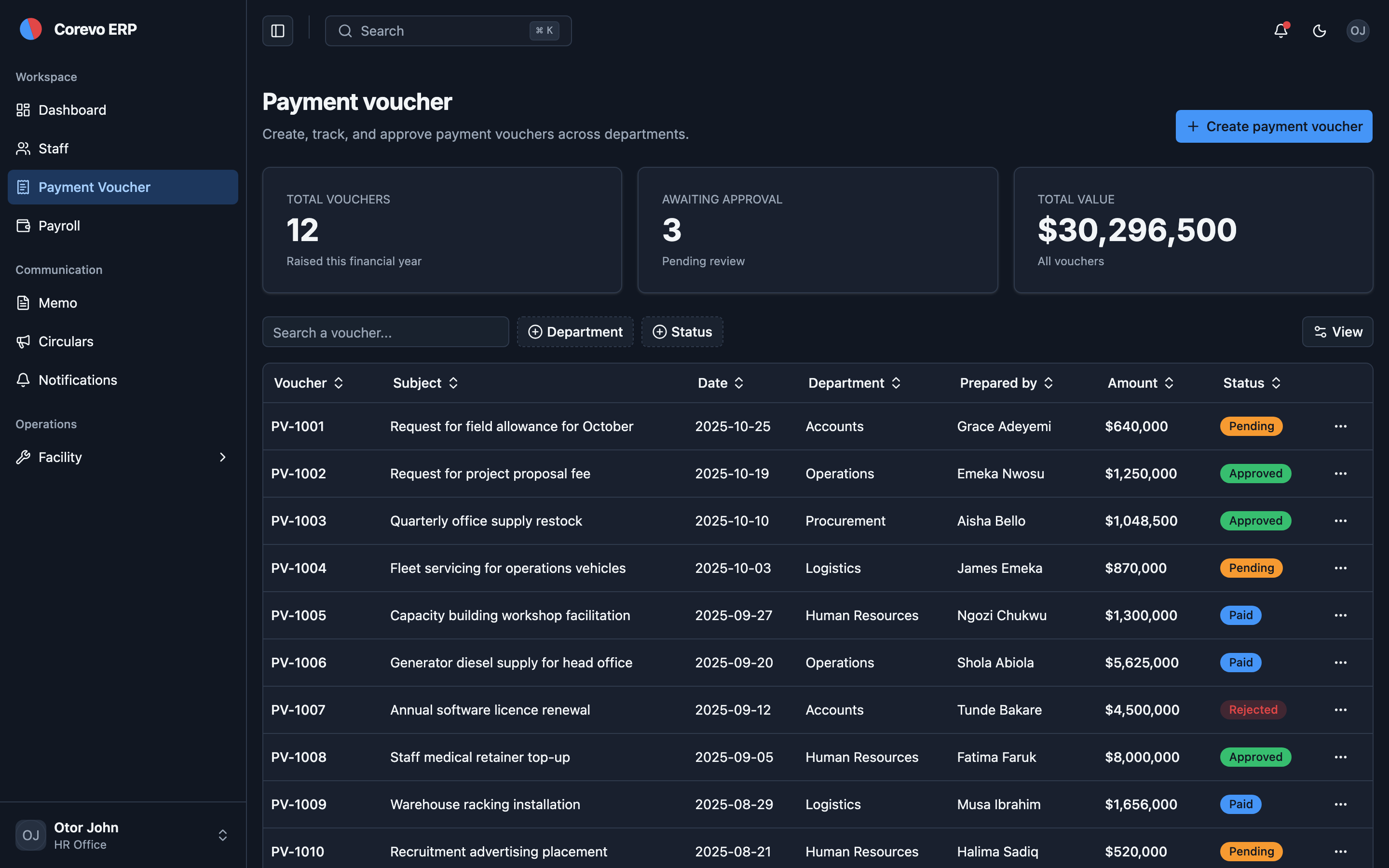
Task: Open the Status filter button
Action: 682,332
